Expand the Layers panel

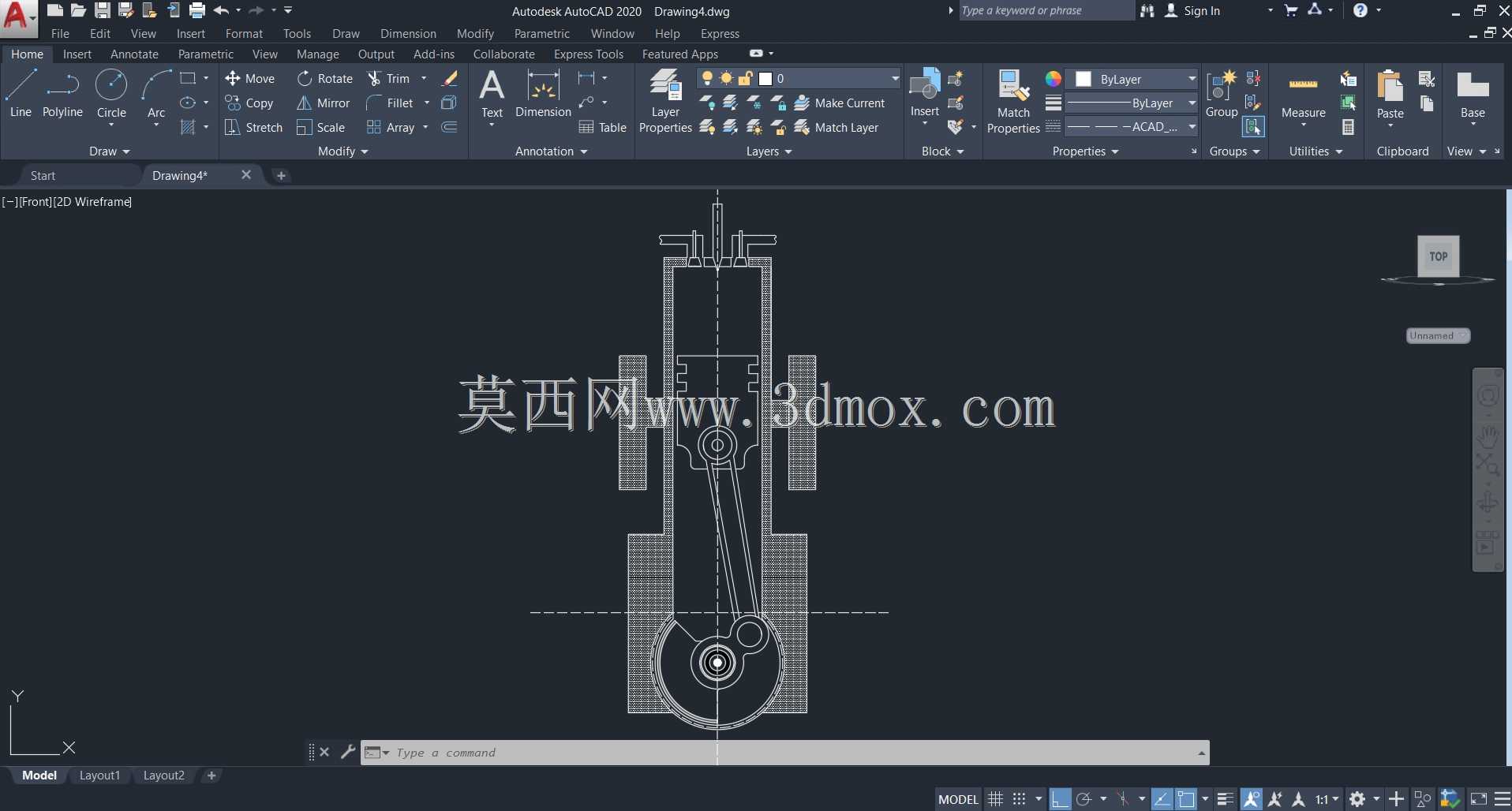(769, 151)
